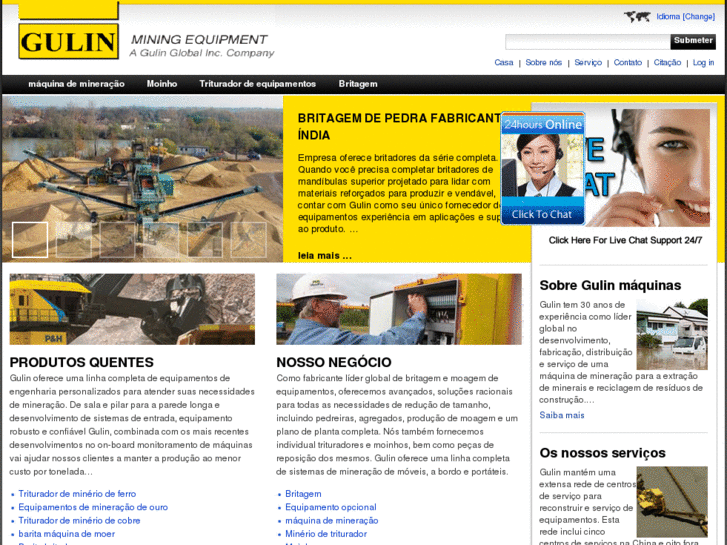
Task: Open the Equipamento opcional link
Action: tap(331, 507)
